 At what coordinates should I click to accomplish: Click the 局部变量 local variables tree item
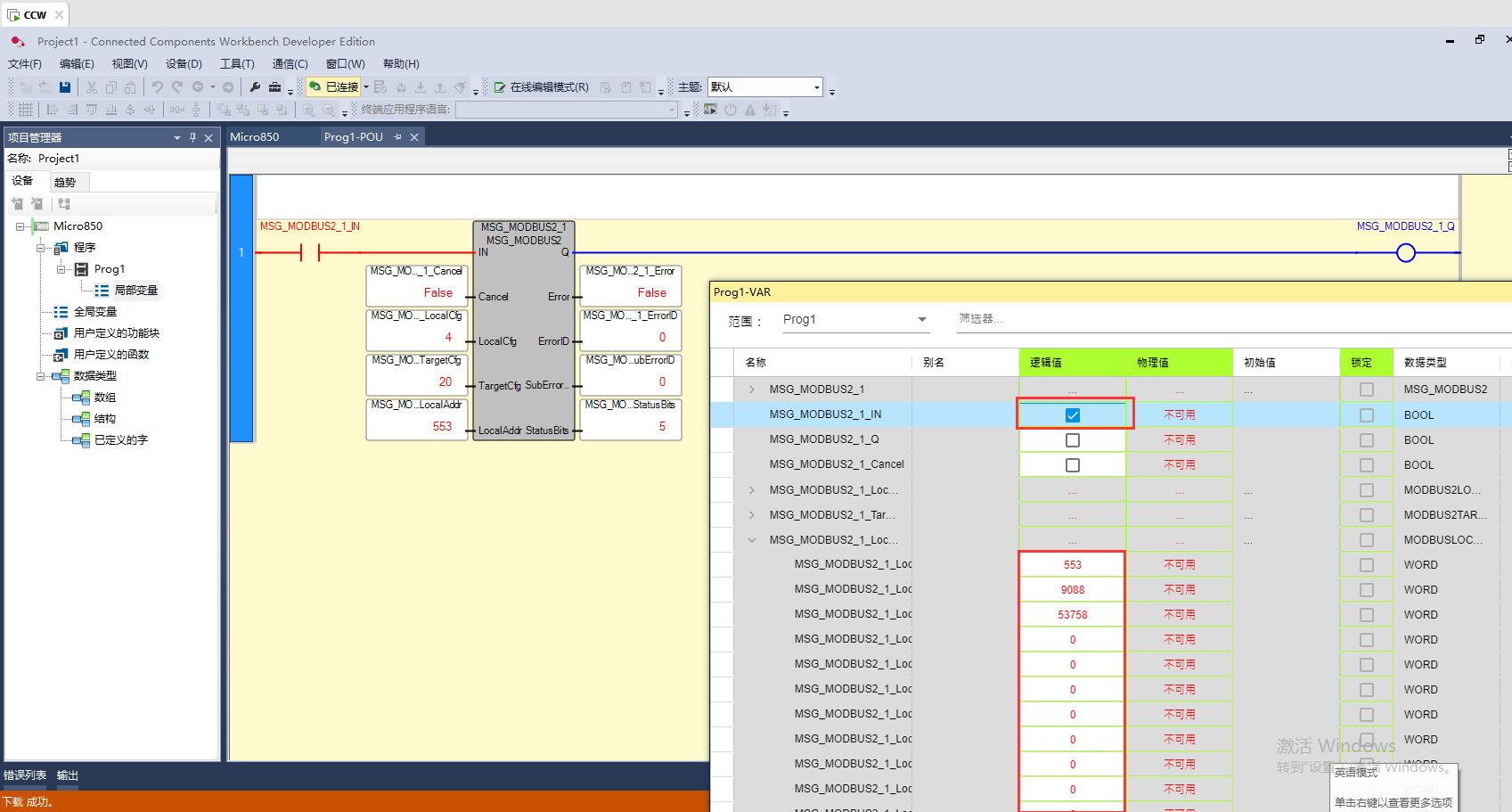tap(135, 291)
